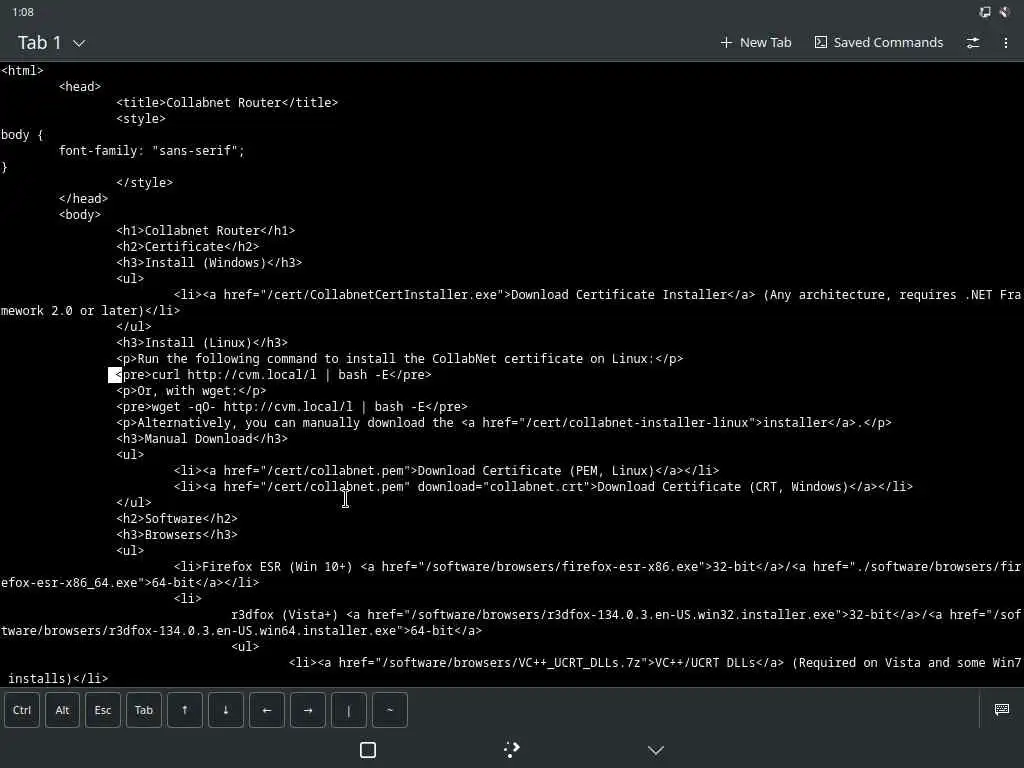Click the status bar display icon
The width and height of the screenshot is (1024, 768).
985,12
